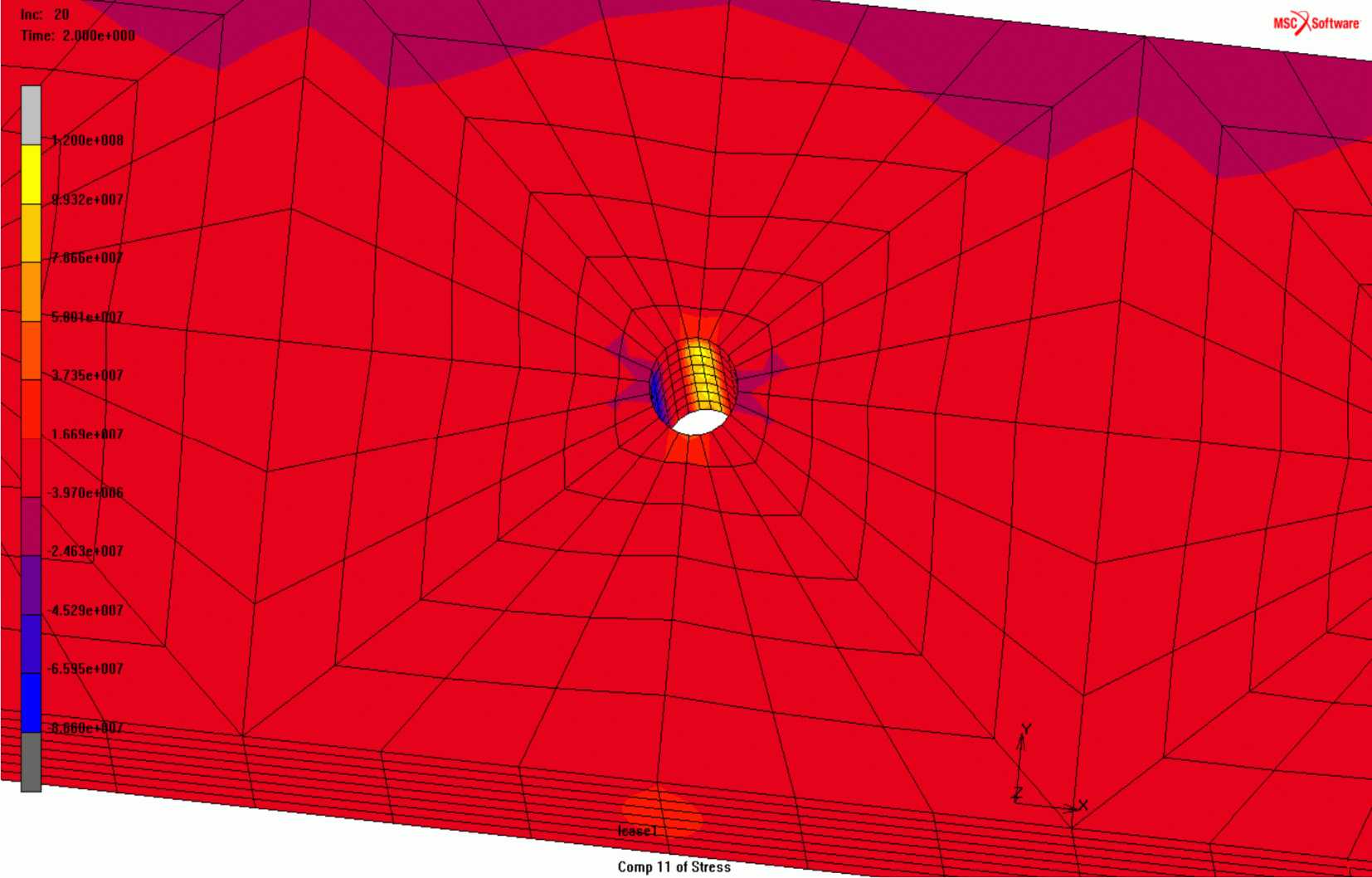Click the light gray top swatch of the legend
This screenshot has width=1372, height=878.
click(31, 115)
